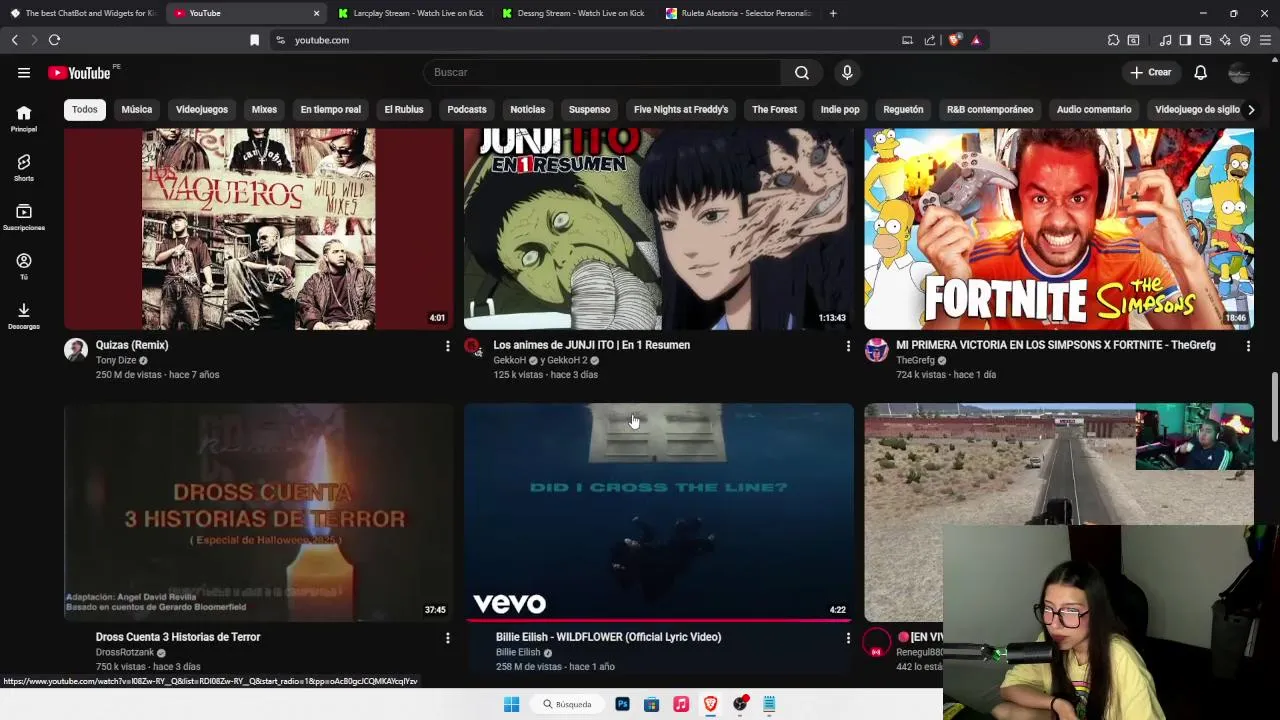The width and height of the screenshot is (1280, 720).
Task: Reload the page with the refresh icon
Action: 54,40
